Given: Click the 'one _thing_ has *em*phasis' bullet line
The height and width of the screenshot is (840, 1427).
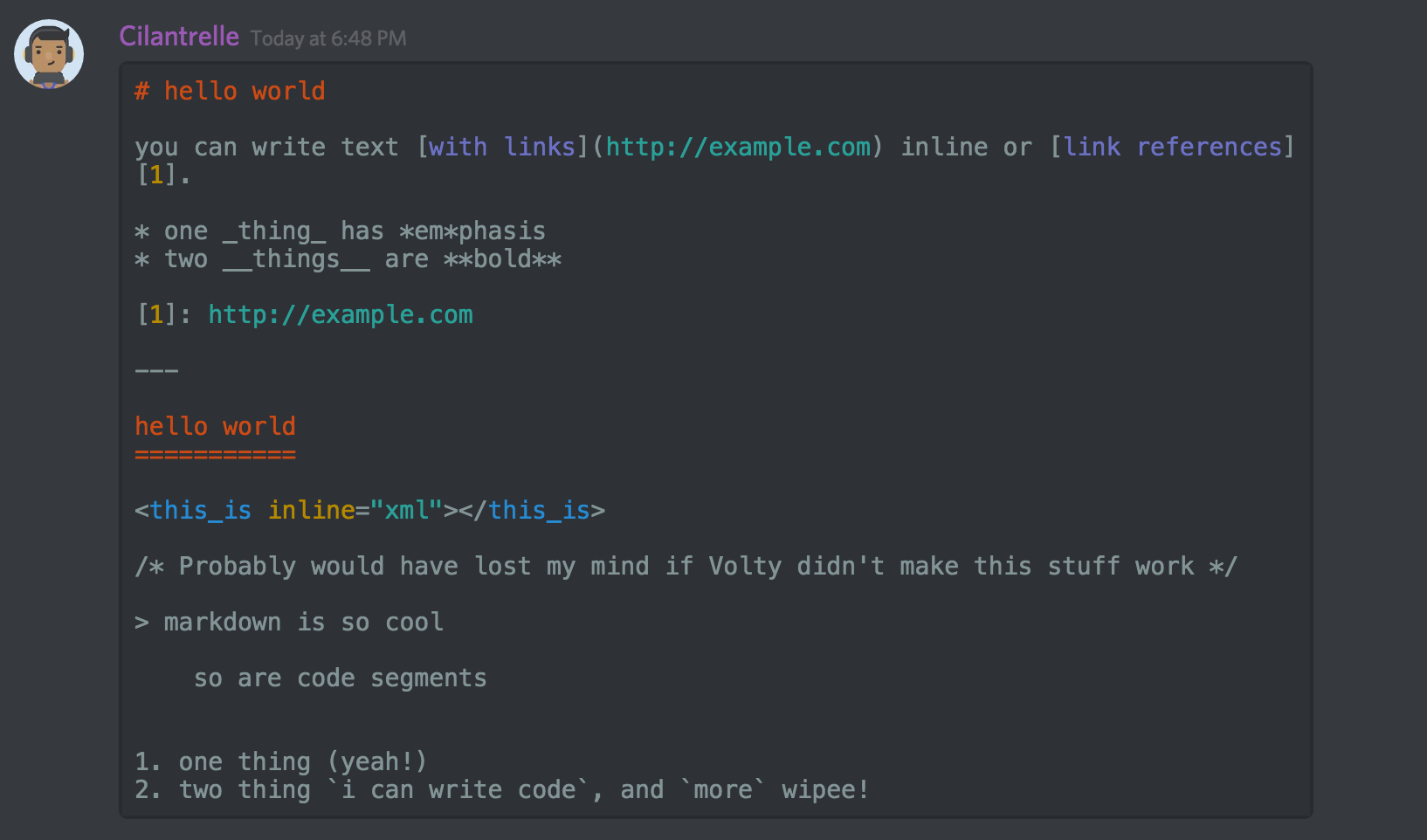Looking at the screenshot, I should (x=341, y=231).
